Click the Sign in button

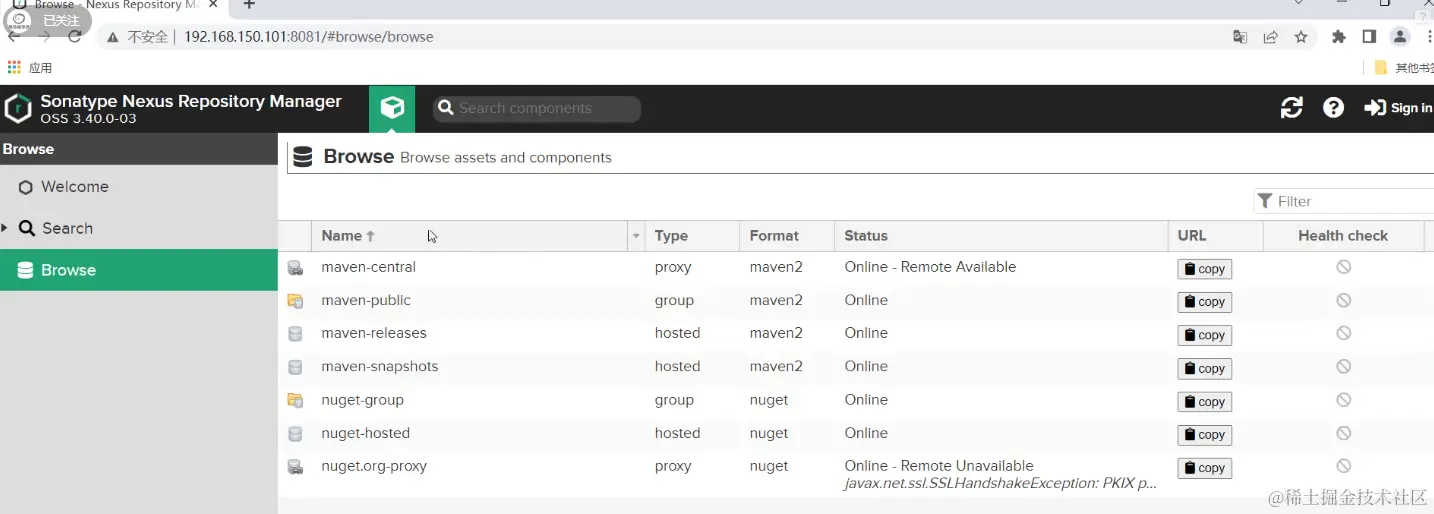pos(1398,108)
